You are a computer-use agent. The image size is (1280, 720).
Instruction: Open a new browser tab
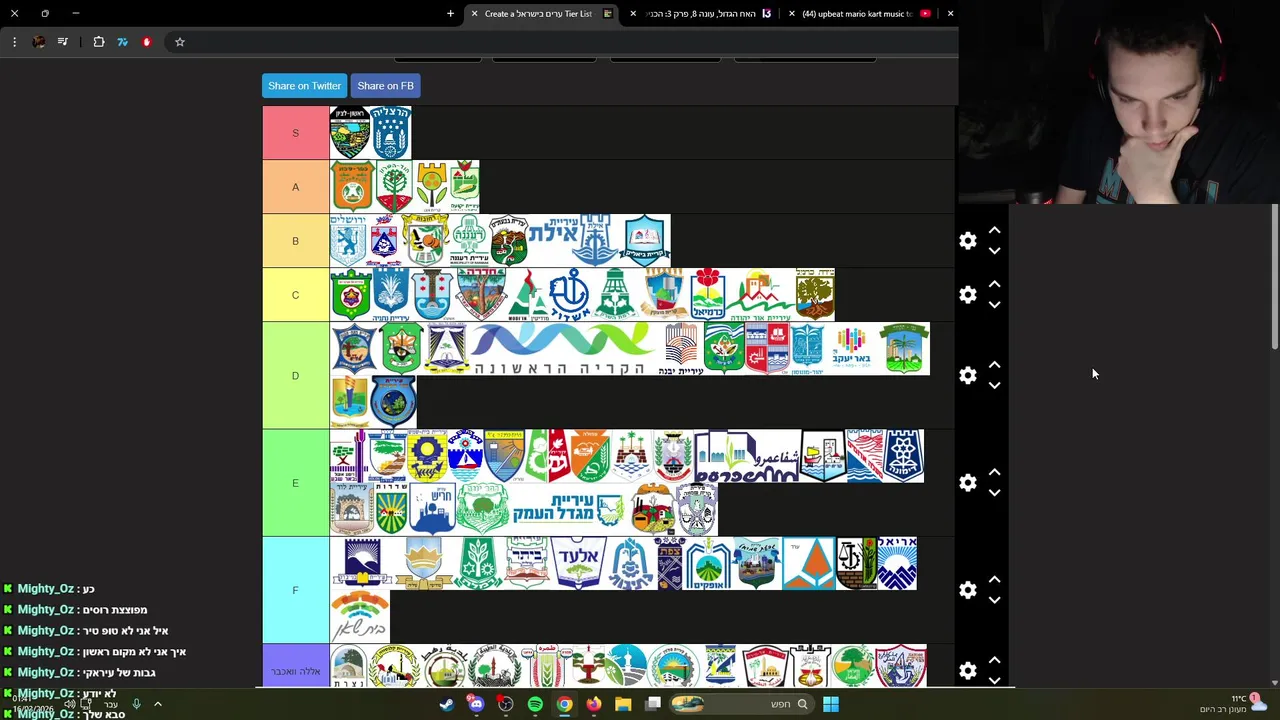[x=450, y=14]
